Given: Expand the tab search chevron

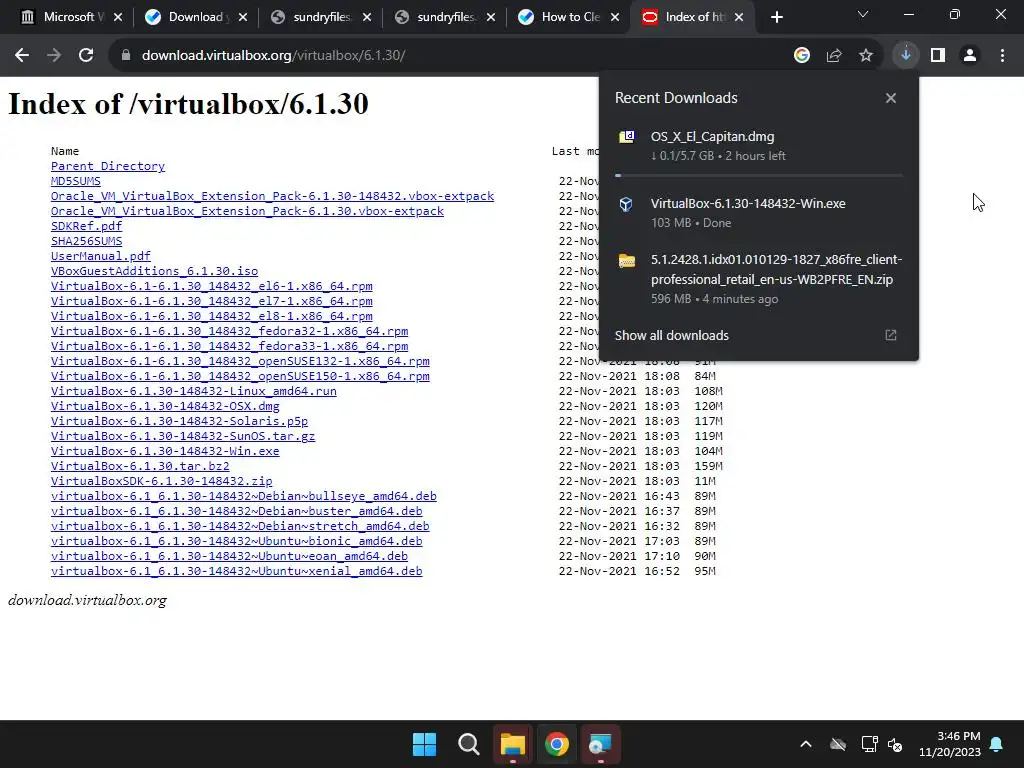Looking at the screenshot, I should pos(863,14).
